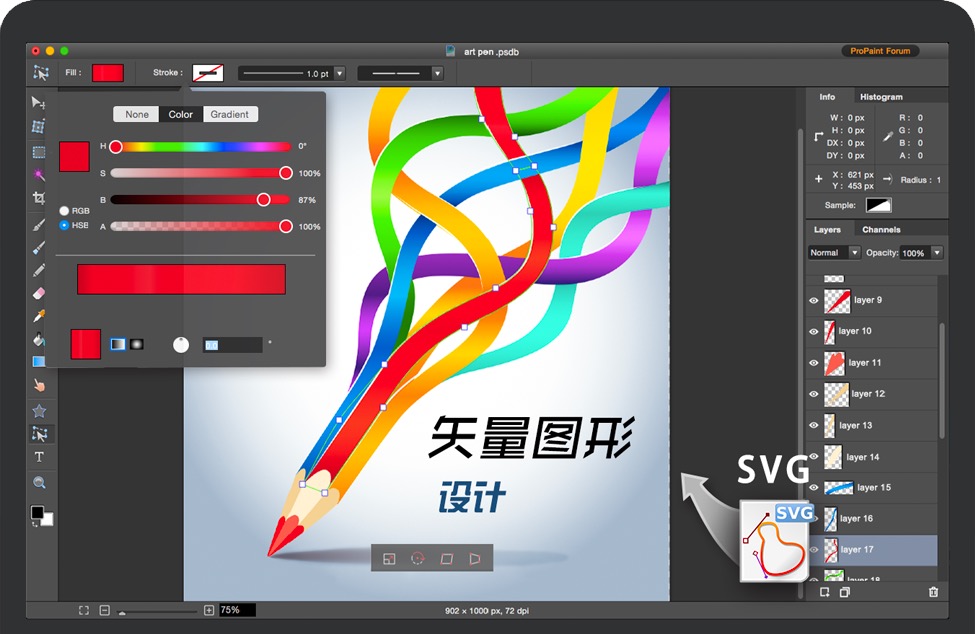Open the Info panel tab

827,97
